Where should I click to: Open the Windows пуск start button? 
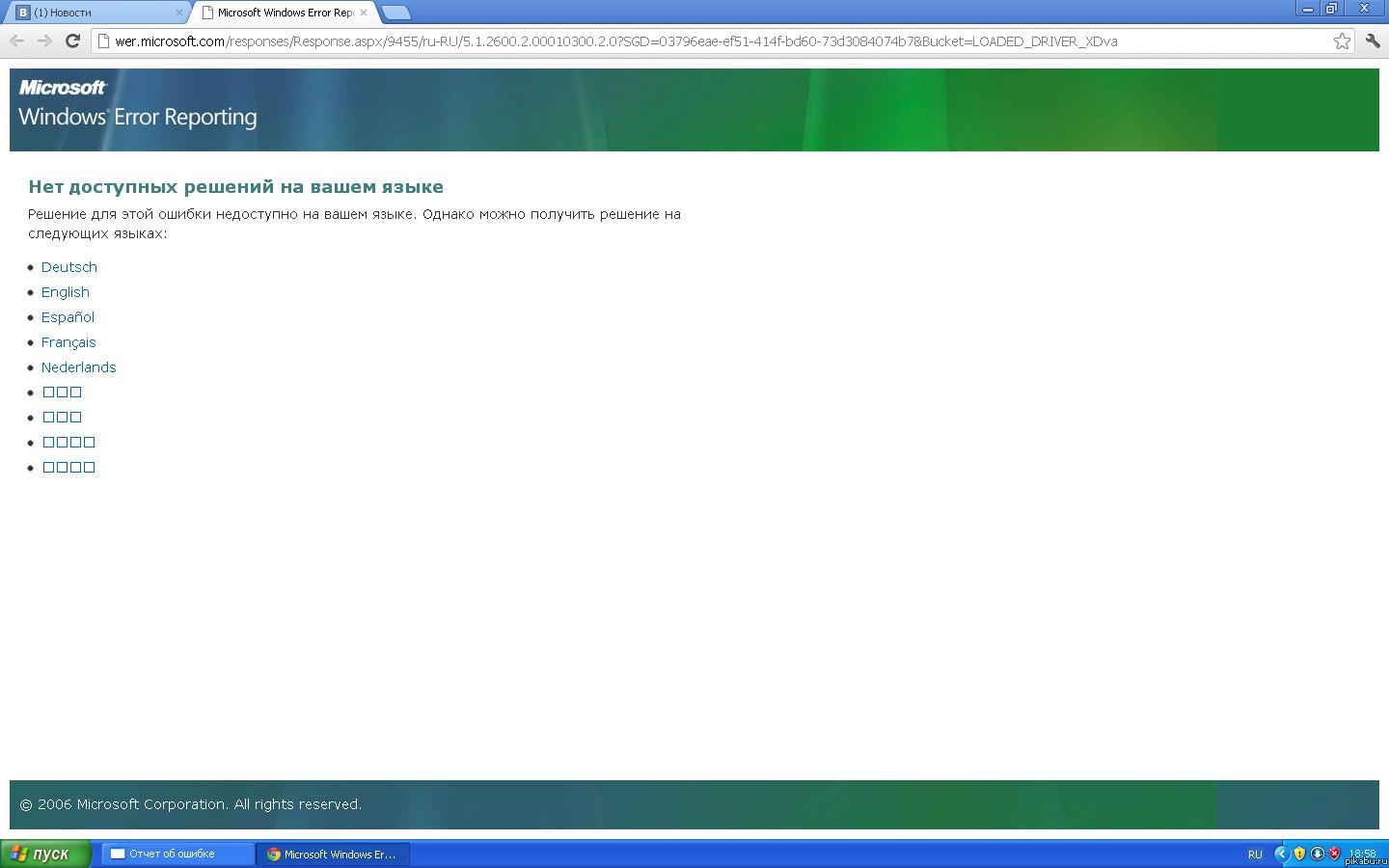coord(45,854)
